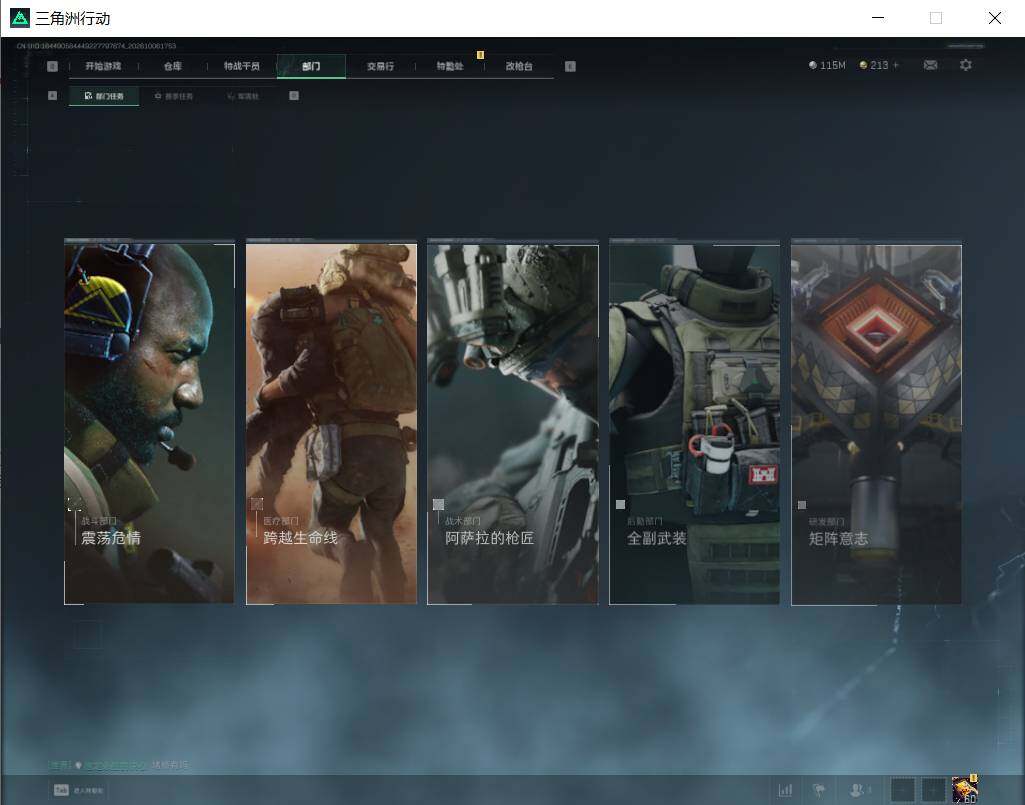The image size is (1025, 805).
Task: Click the flag icon in bottom bar
Action: pyautogui.click(x=818, y=790)
